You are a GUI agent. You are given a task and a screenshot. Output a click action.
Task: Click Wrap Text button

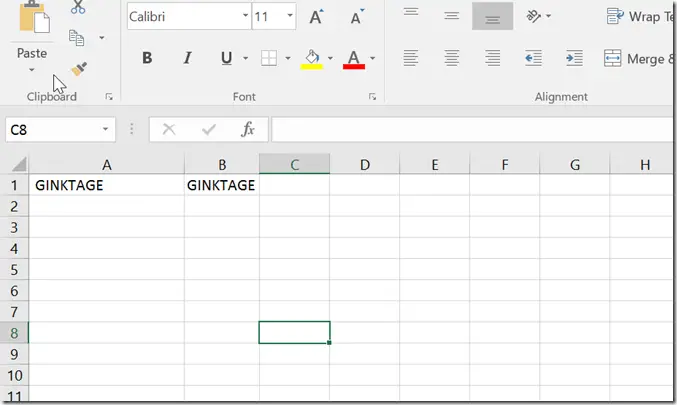pyautogui.click(x=640, y=16)
